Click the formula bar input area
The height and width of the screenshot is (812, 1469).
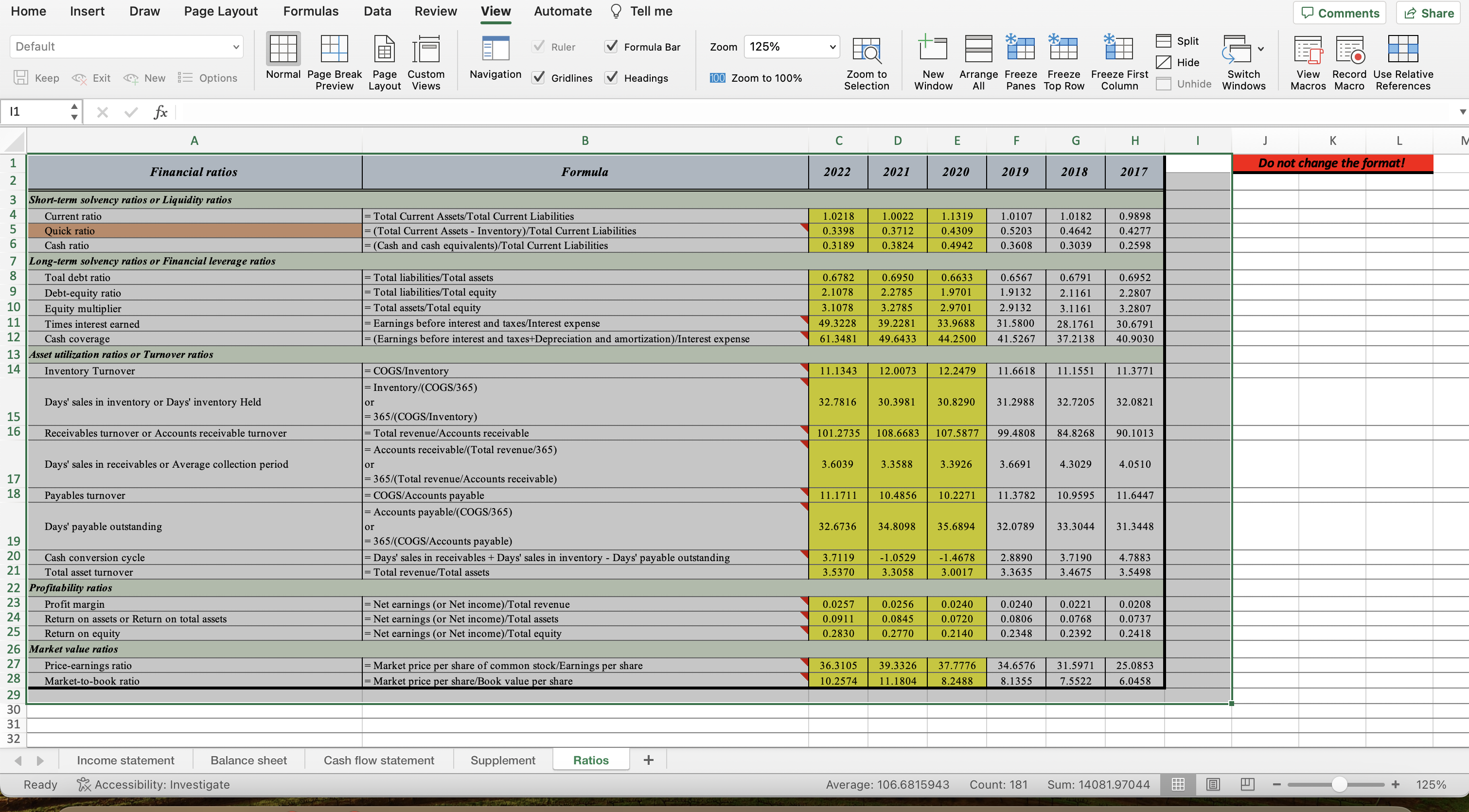tap(815, 112)
